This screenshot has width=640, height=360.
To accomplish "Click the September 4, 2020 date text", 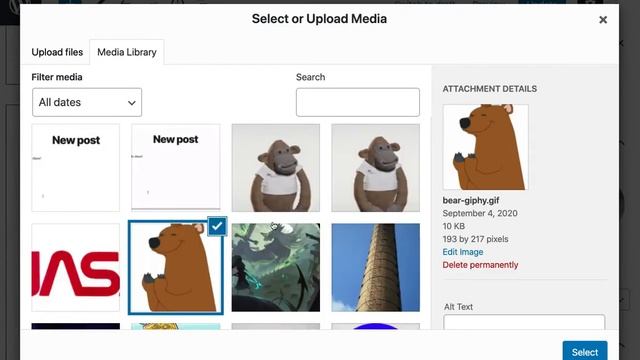I will [x=480, y=213].
